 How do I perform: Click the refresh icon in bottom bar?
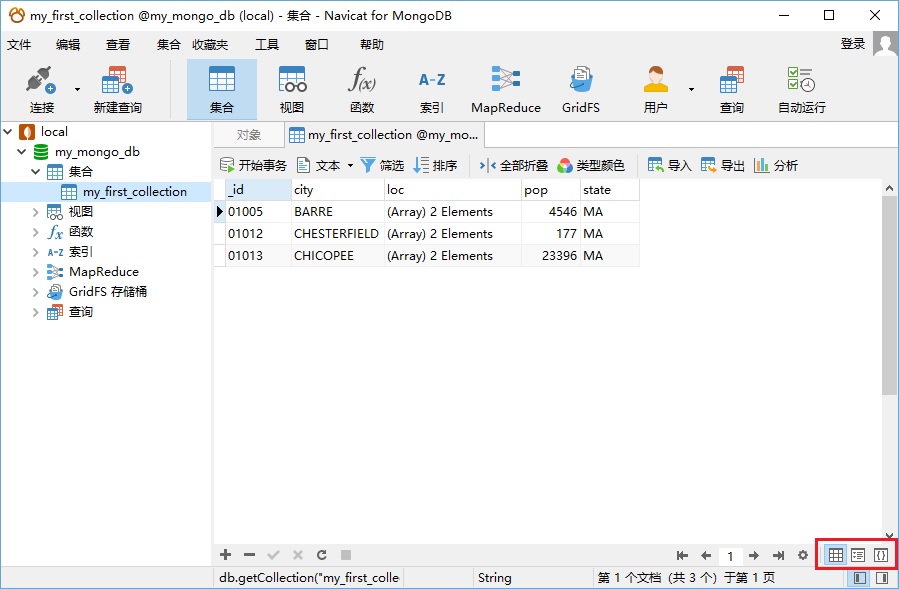322,555
